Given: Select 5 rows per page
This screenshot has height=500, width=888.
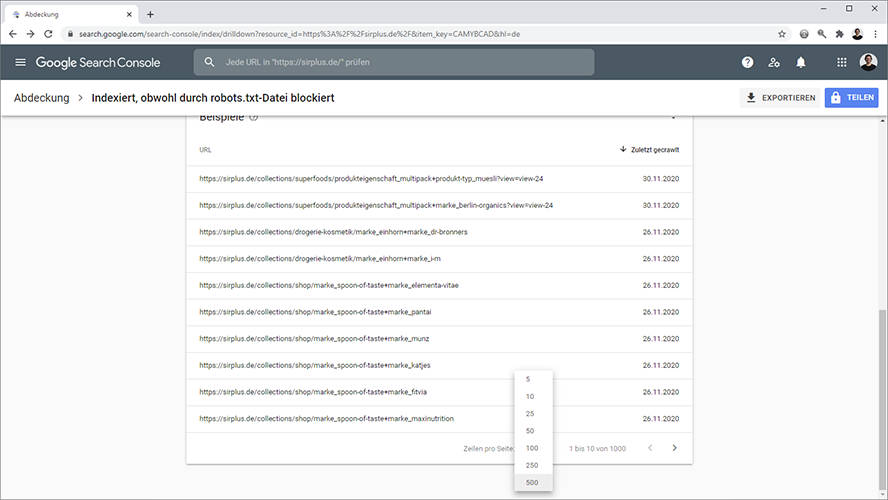Looking at the screenshot, I should pyautogui.click(x=533, y=379).
